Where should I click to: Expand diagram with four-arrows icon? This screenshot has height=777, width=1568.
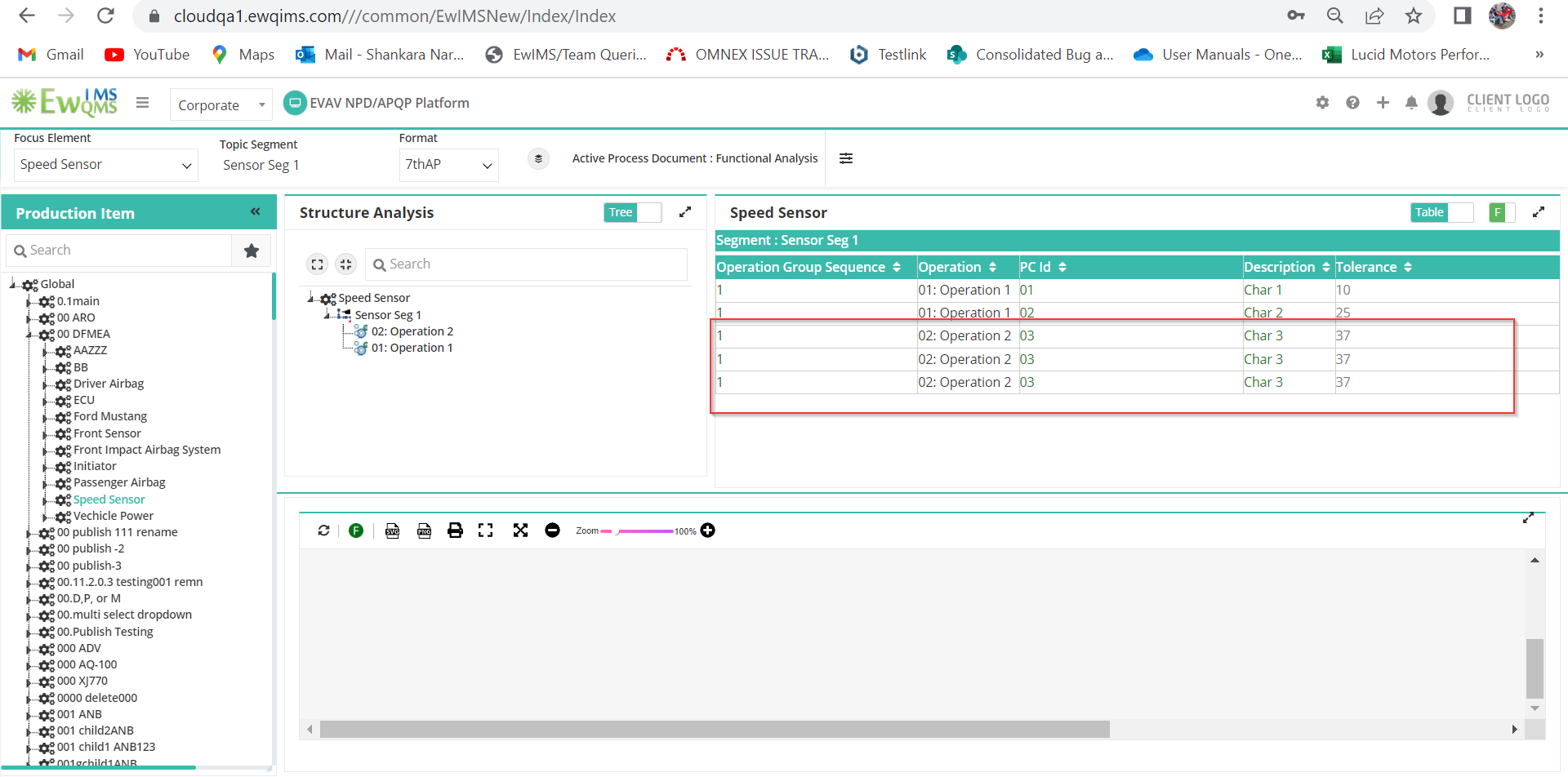click(520, 531)
